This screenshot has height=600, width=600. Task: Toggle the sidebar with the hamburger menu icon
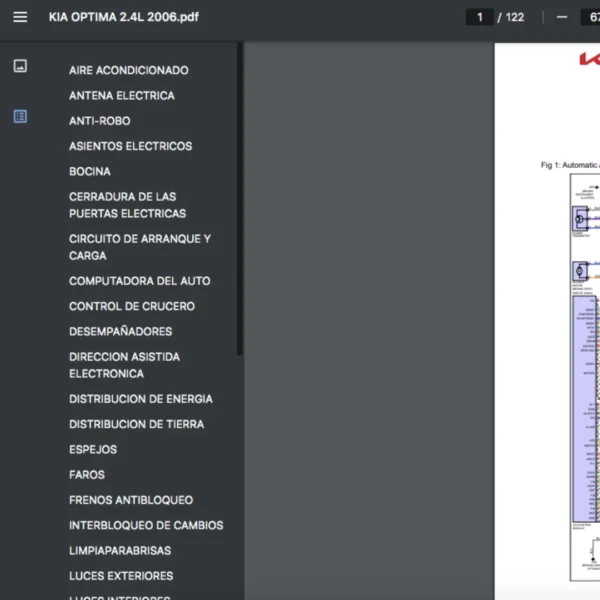click(x=20, y=17)
